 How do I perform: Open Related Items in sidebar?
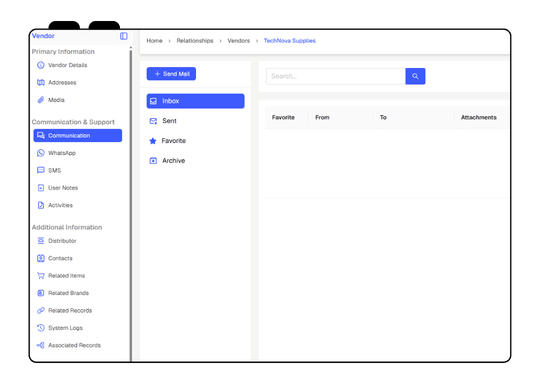click(77, 276)
